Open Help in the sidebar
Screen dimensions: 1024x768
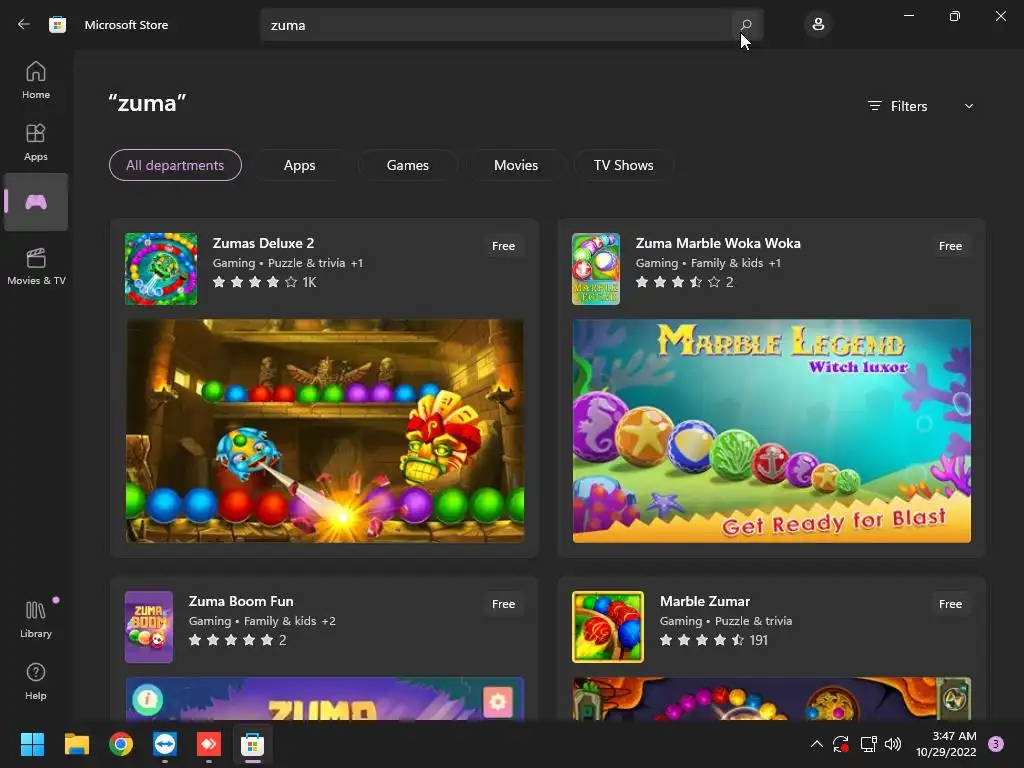click(x=36, y=681)
